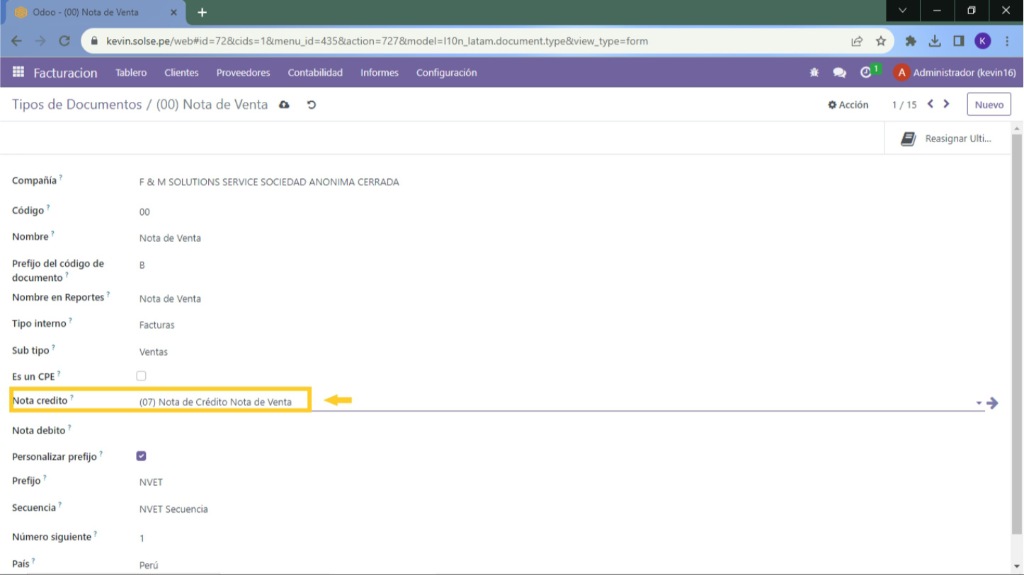Open the Acción dropdown menu
The height and width of the screenshot is (575, 1024).
point(848,105)
